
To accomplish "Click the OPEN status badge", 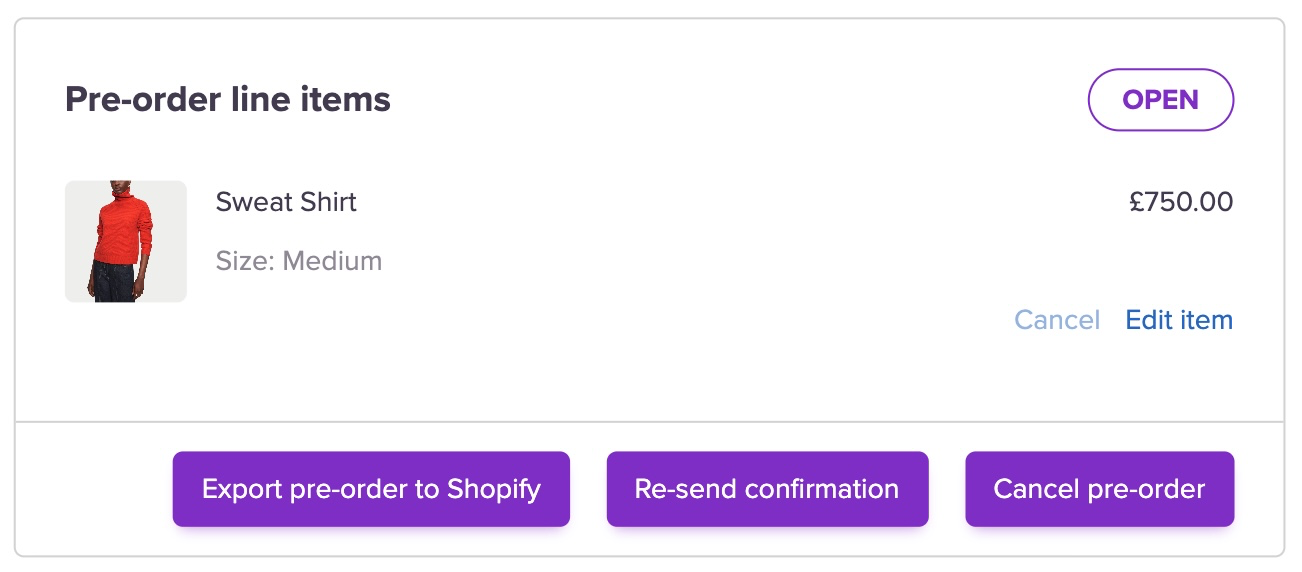I will coord(1160,100).
